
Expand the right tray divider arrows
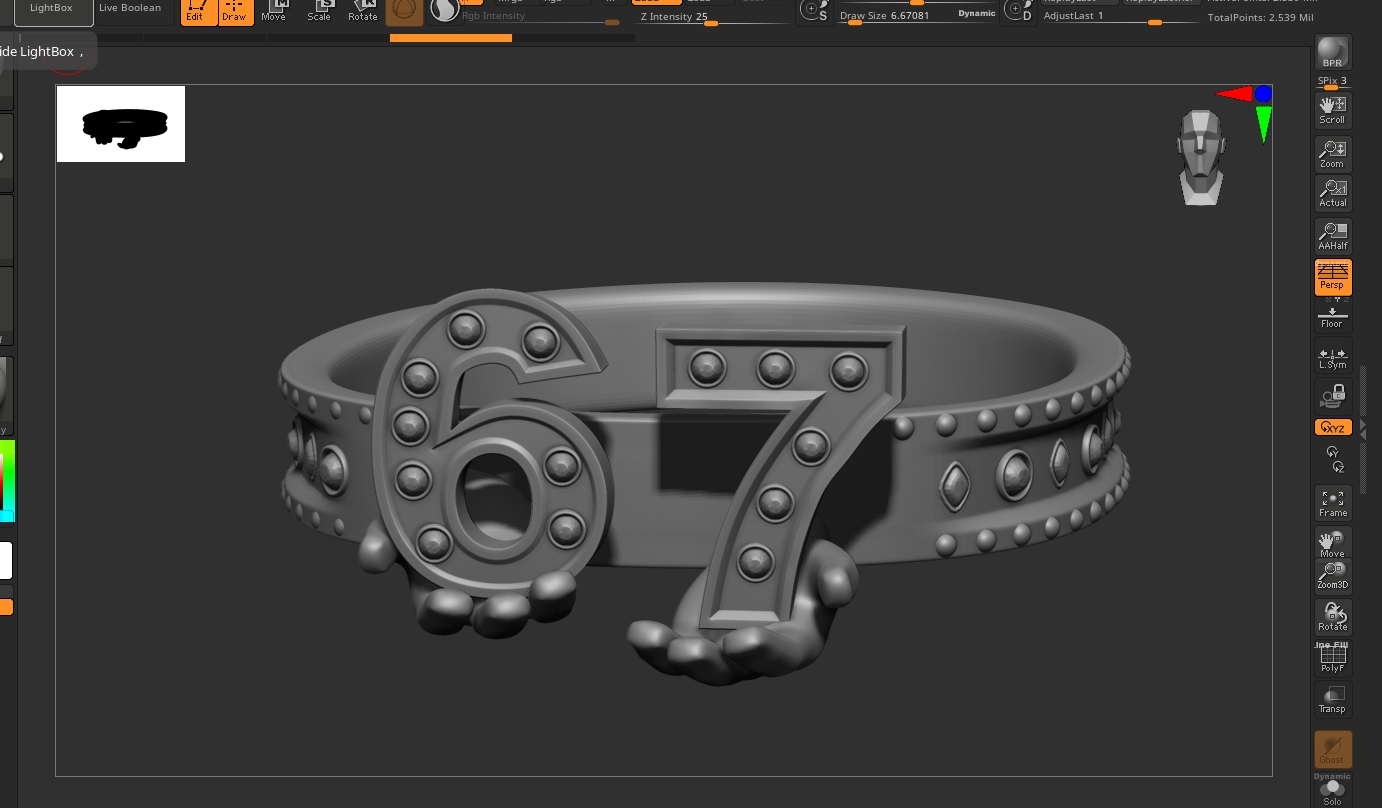[1363, 428]
